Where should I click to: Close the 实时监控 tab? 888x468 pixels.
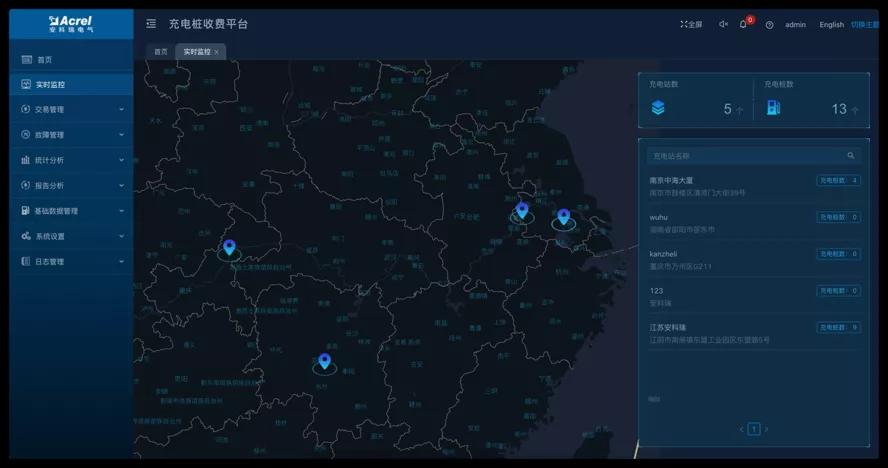216,52
